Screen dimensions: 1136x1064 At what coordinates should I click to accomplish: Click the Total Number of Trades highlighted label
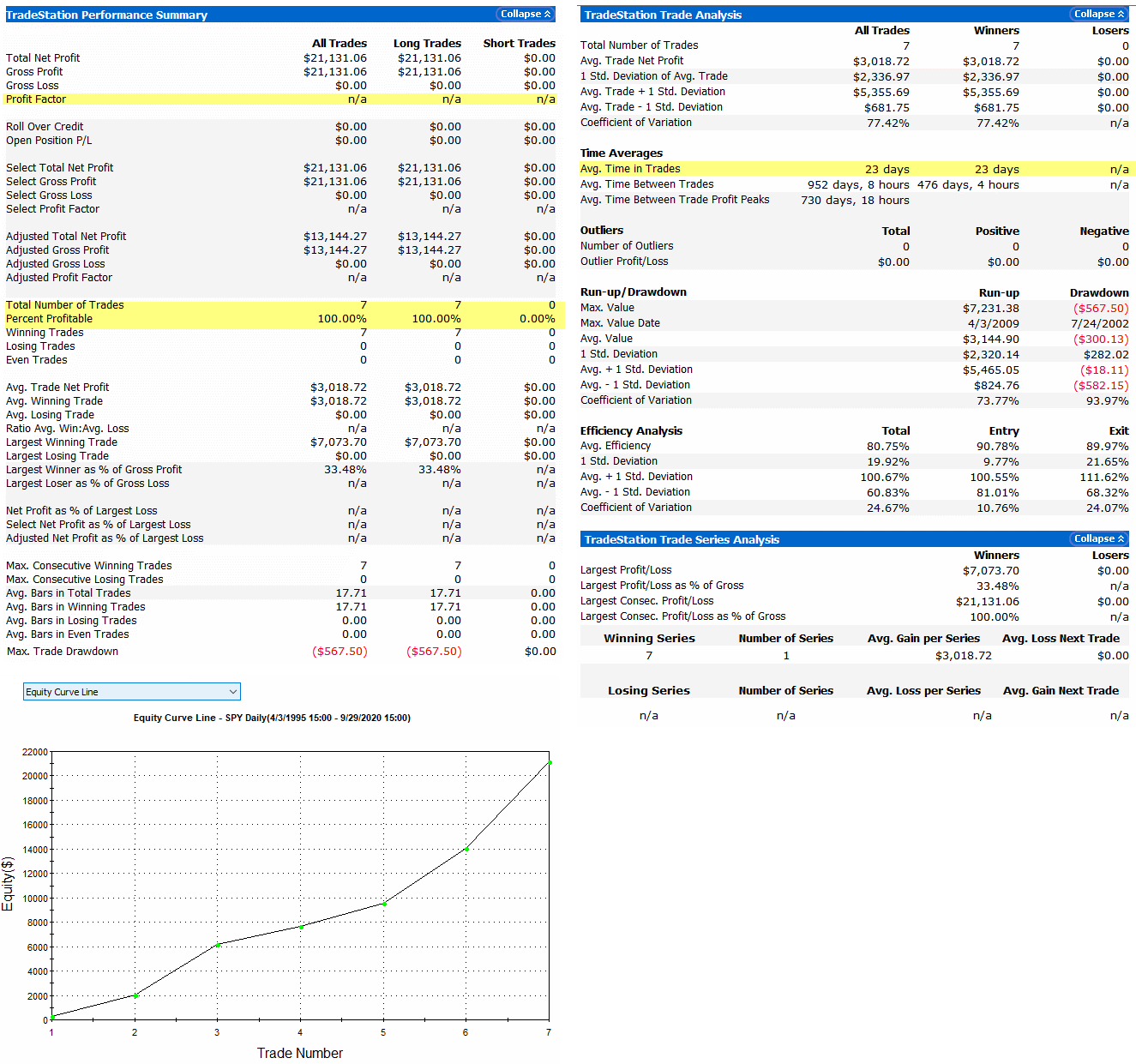(x=65, y=305)
